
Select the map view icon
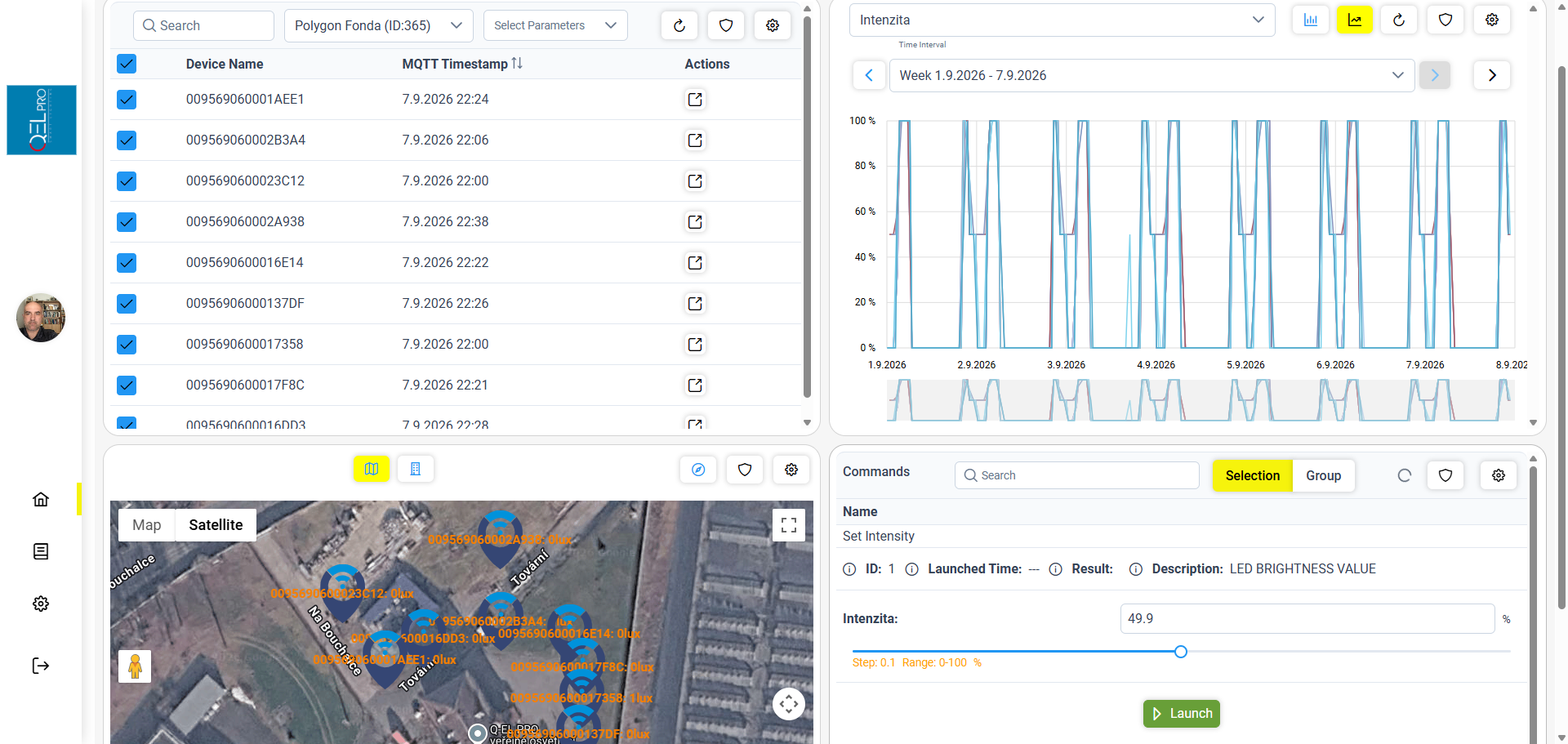(372, 469)
